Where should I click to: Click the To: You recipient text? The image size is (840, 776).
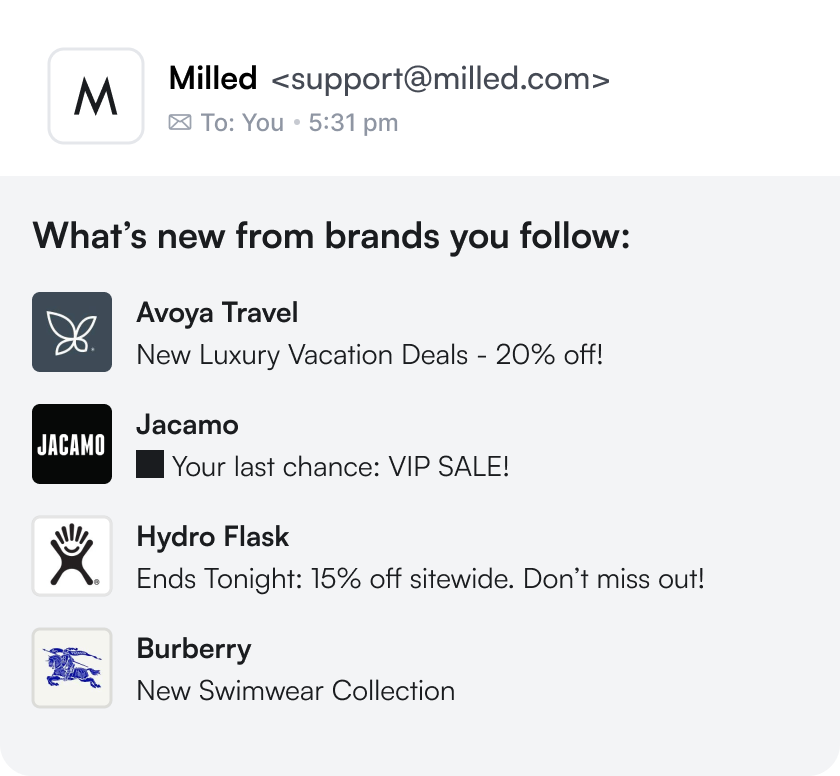[x=242, y=123]
